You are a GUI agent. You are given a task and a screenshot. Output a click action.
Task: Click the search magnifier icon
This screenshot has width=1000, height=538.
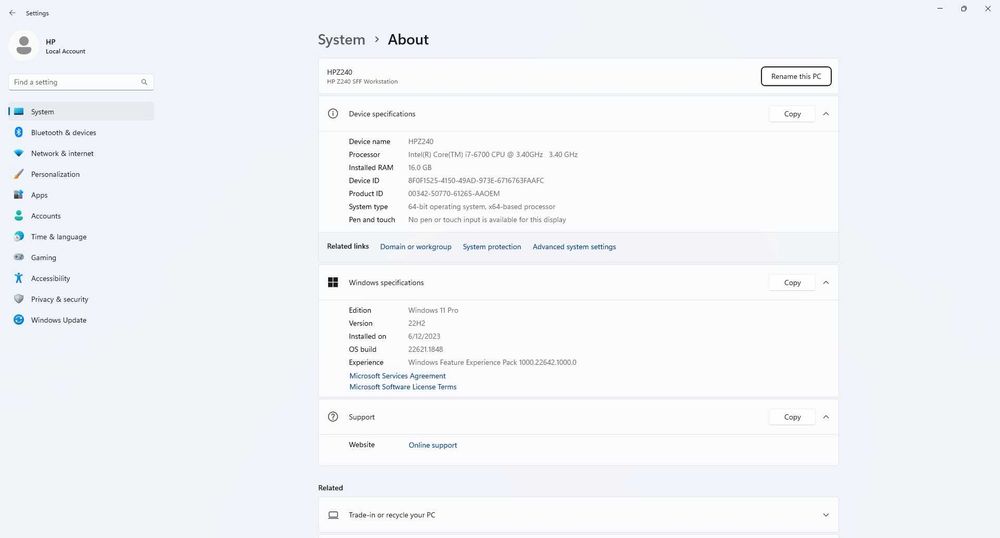[x=144, y=82]
